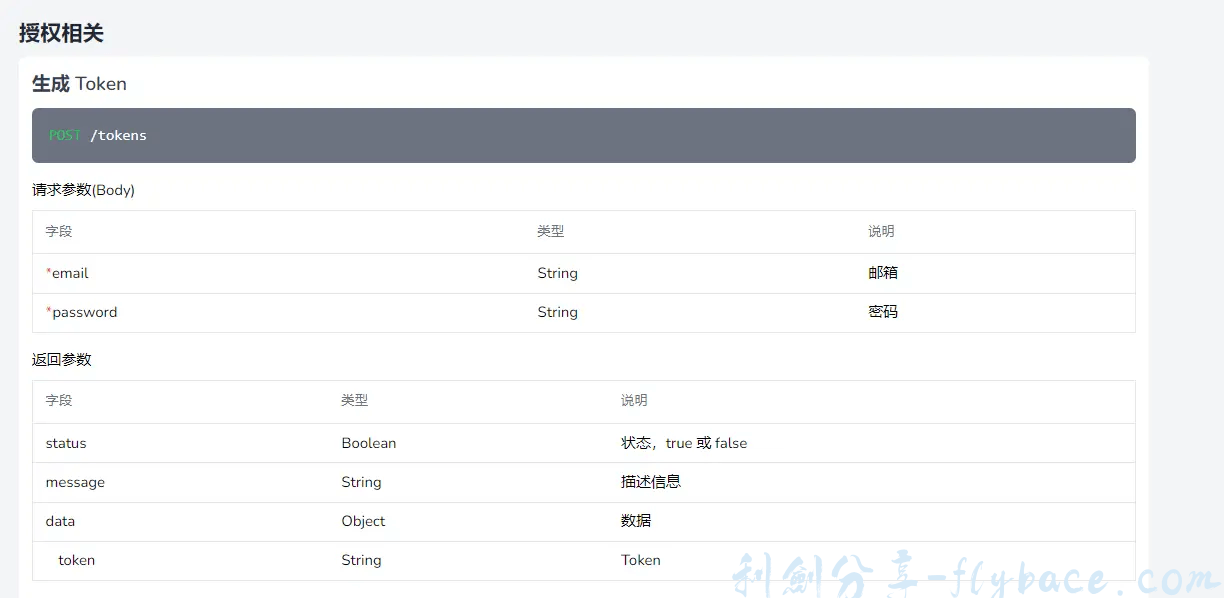Click the 数据 description cell

pyautogui.click(x=636, y=521)
